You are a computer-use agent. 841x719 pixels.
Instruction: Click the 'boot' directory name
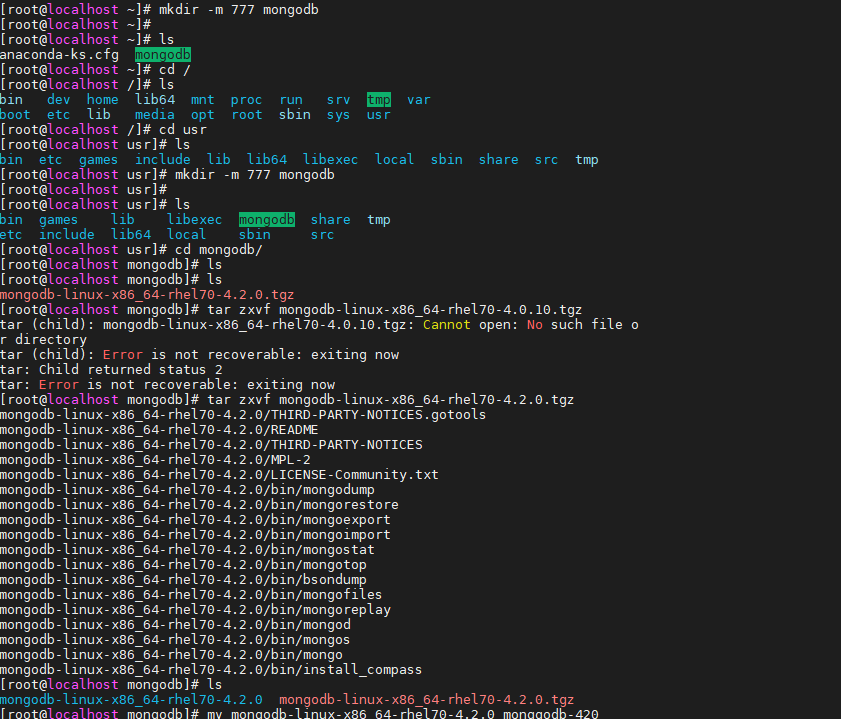[15, 115]
